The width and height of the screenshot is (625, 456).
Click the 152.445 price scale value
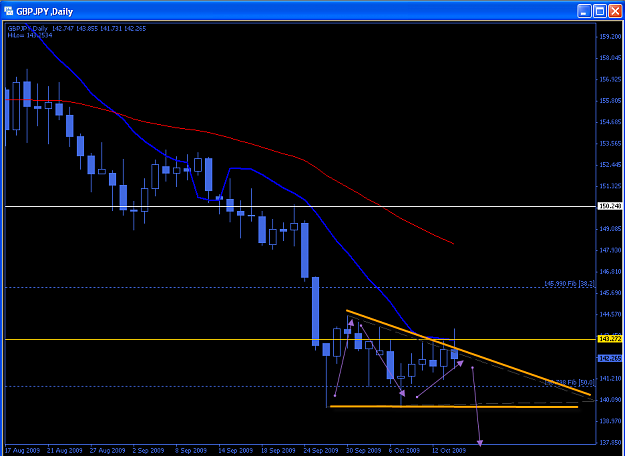(x=610, y=164)
